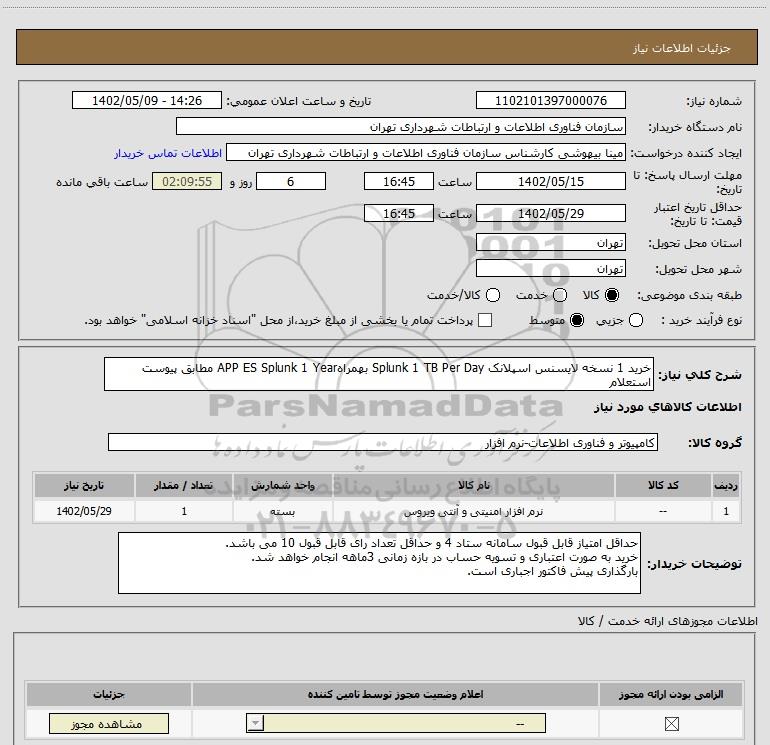Click the delivery province field تهران

click(550, 243)
